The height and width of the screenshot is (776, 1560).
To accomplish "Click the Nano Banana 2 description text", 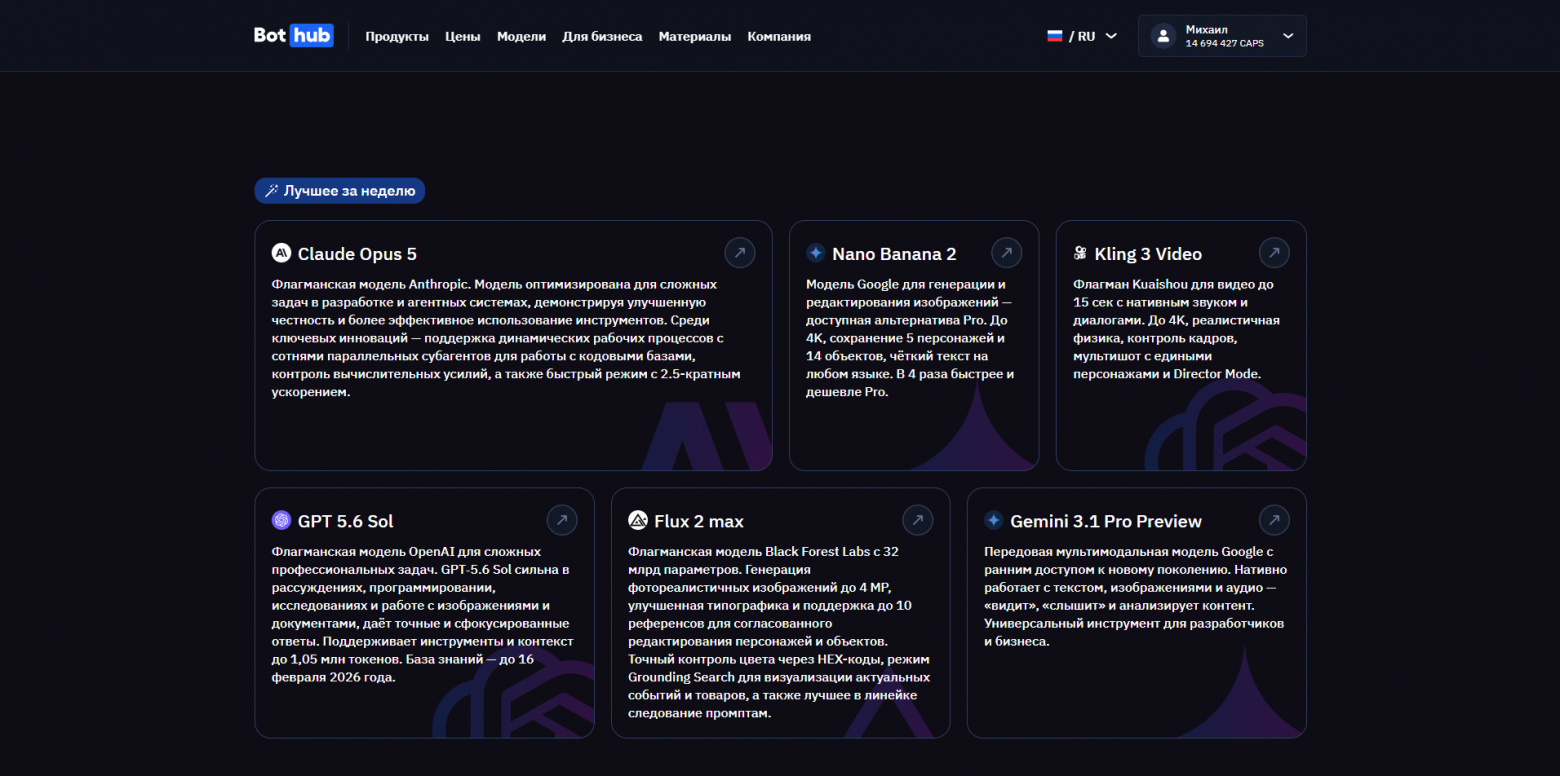I will 910,338.
